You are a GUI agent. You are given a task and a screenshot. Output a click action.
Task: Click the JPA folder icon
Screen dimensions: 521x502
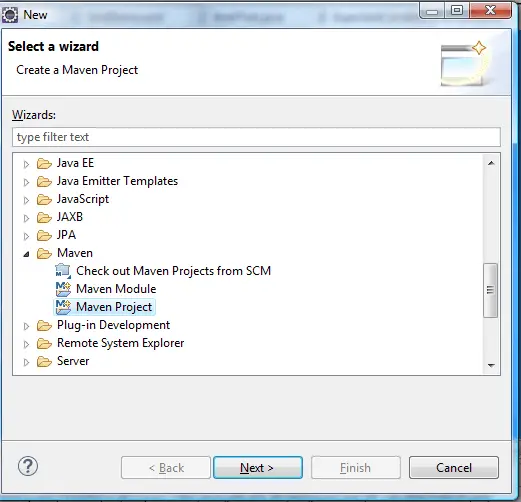click(44, 236)
